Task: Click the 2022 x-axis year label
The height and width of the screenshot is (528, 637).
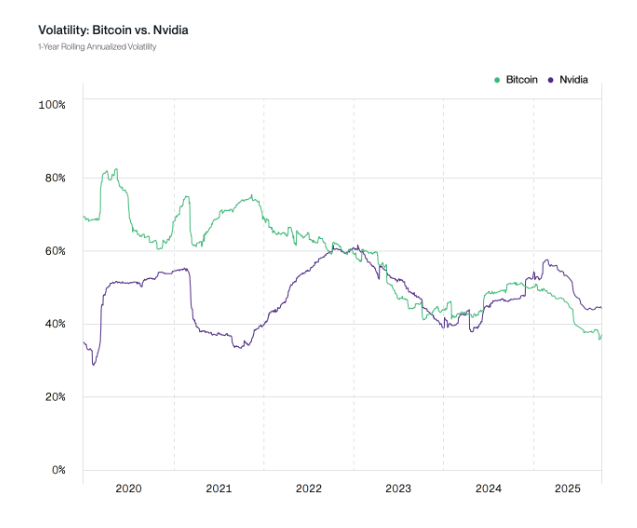Action: [x=308, y=489]
